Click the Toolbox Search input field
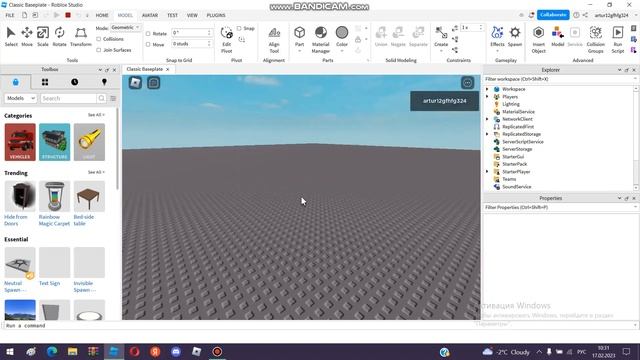The height and width of the screenshot is (360, 640). point(69,98)
